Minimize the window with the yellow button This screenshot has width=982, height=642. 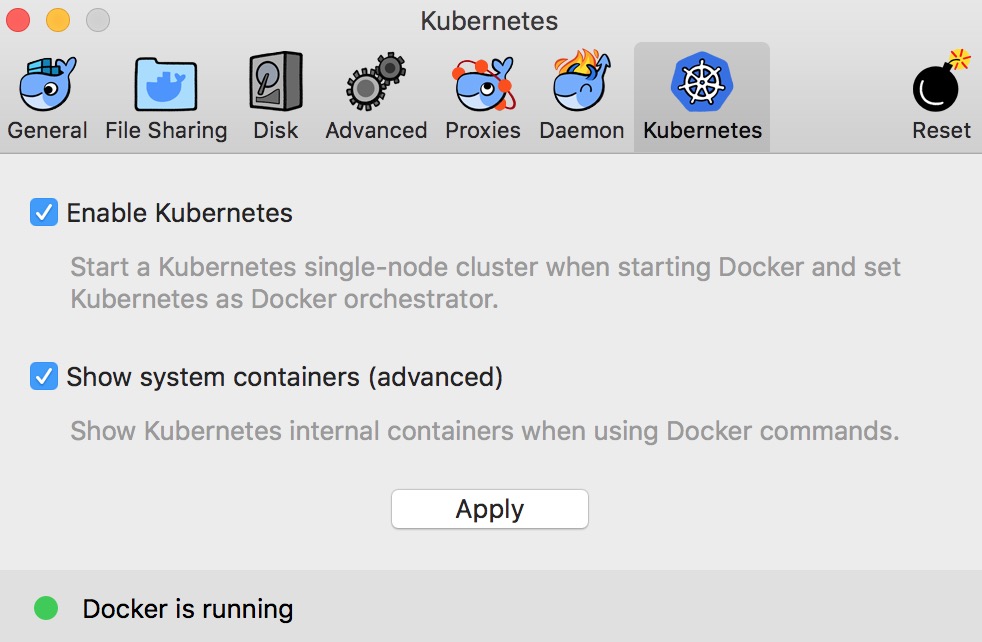58,20
